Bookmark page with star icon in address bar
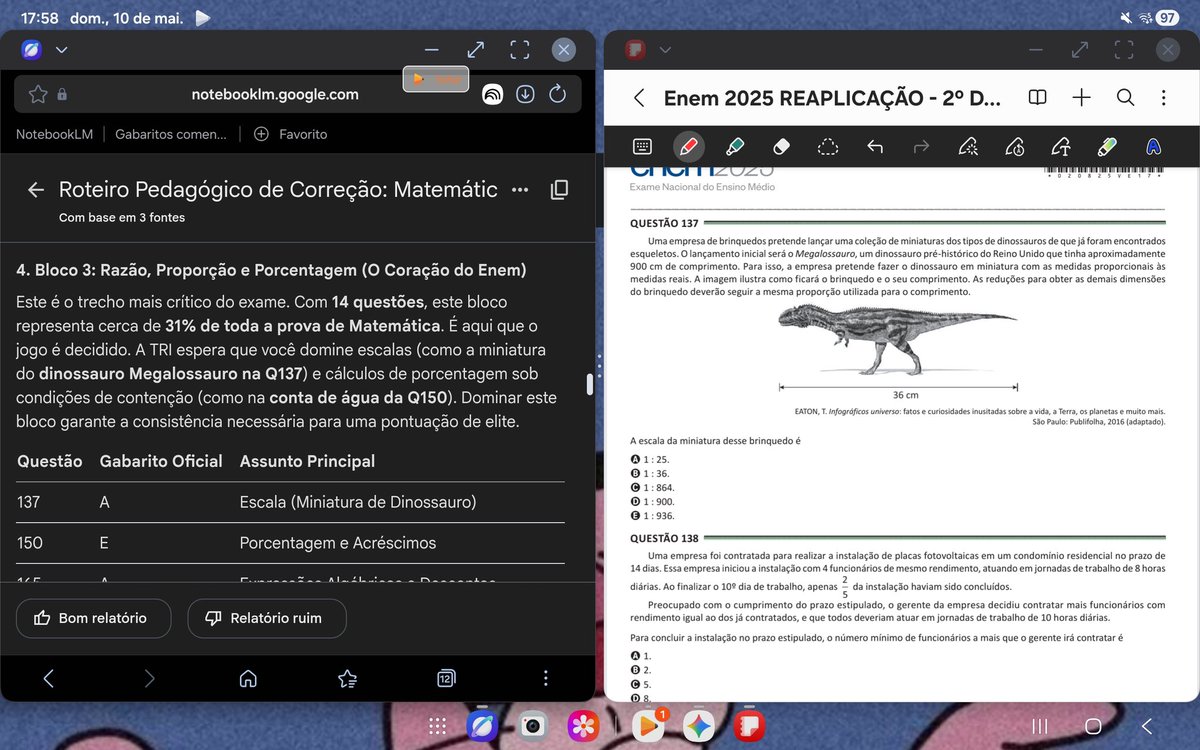The height and width of the screenshot is (750, 1200). (x=38, y=95)
